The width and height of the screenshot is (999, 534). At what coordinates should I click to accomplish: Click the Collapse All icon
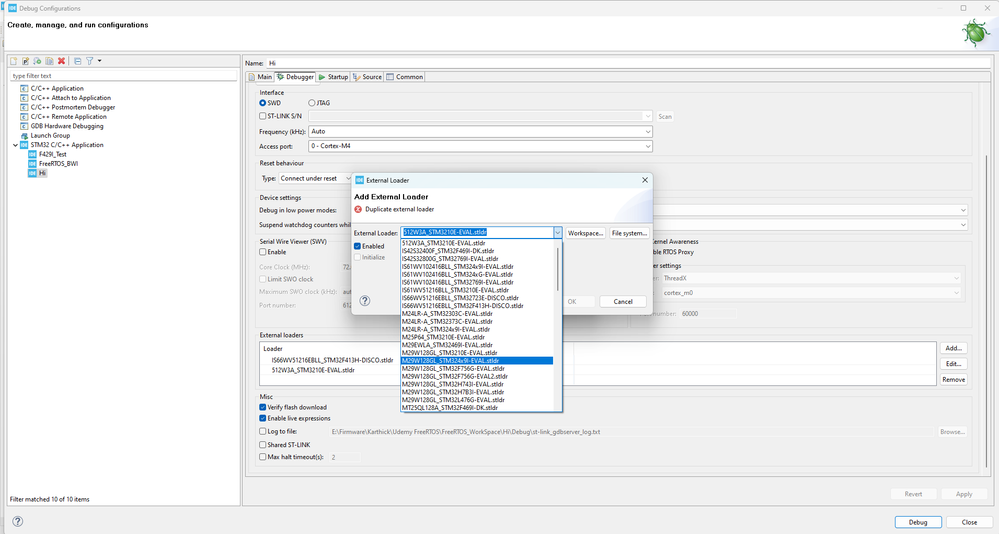(x=78, y=61)
